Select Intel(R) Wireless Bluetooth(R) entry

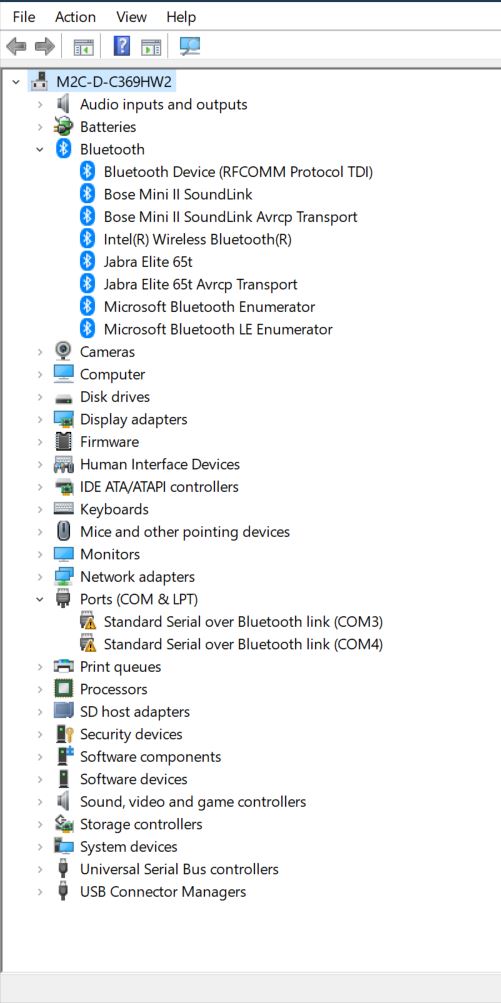[198, 239]
